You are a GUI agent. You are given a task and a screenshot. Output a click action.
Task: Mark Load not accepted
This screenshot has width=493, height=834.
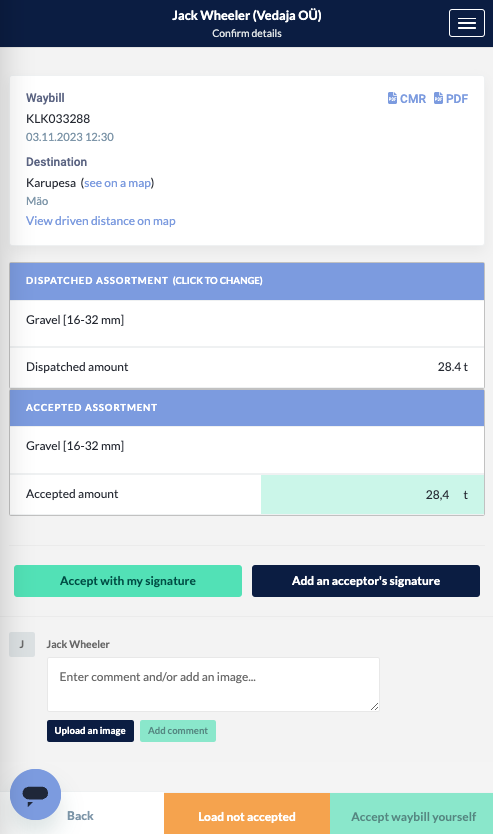[x=247, y=816]
